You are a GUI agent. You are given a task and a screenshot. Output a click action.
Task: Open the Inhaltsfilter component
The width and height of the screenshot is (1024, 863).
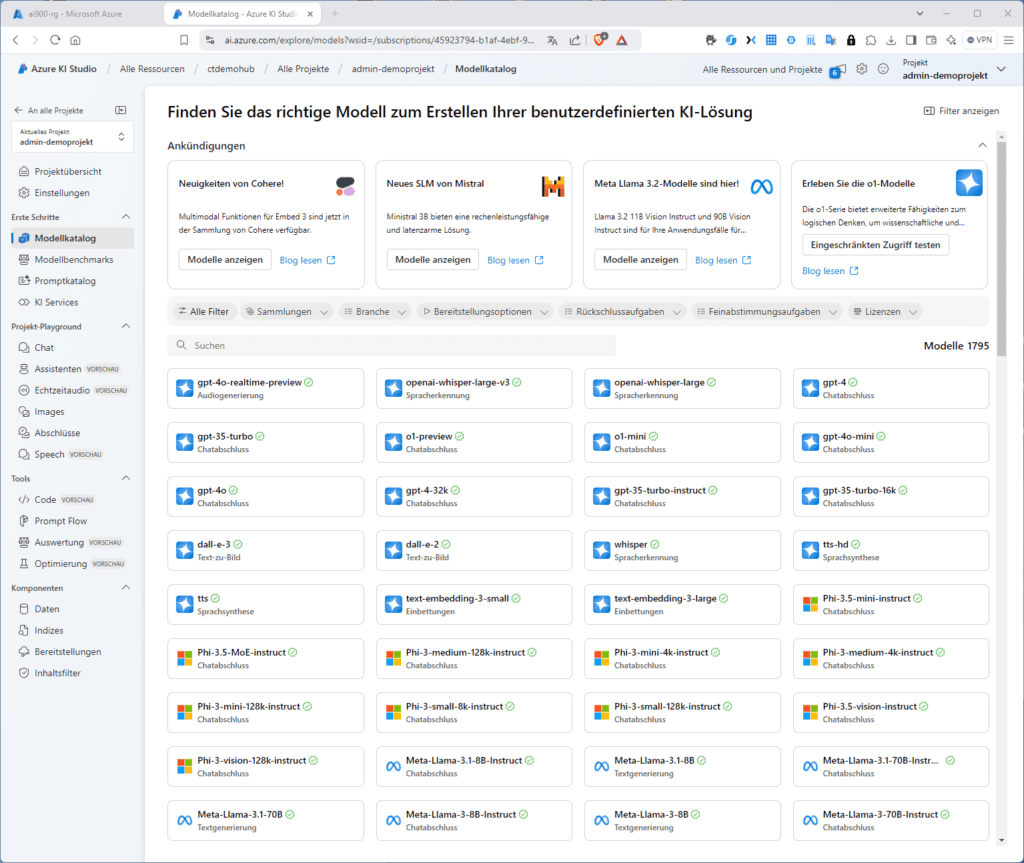click(57, 673)
